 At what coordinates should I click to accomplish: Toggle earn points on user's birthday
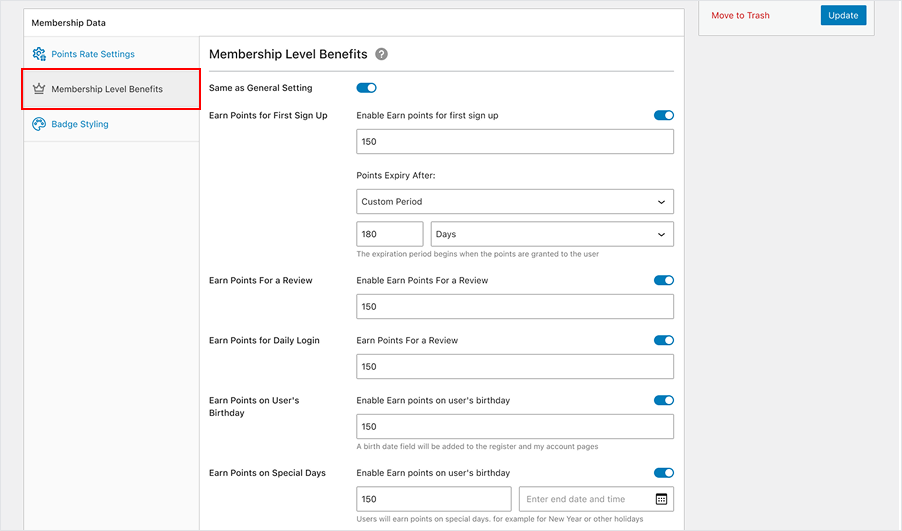pyautogui.click(x=663, y=400)
